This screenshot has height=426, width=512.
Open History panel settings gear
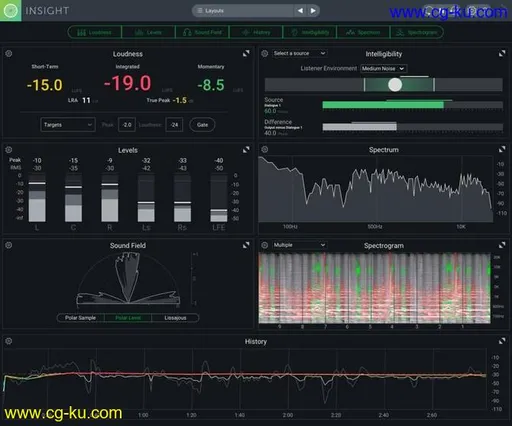point(9,341)
